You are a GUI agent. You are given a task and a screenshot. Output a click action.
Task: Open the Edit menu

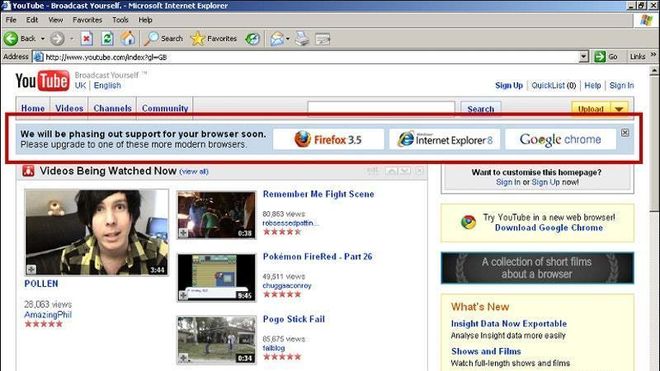coord(32,20)
